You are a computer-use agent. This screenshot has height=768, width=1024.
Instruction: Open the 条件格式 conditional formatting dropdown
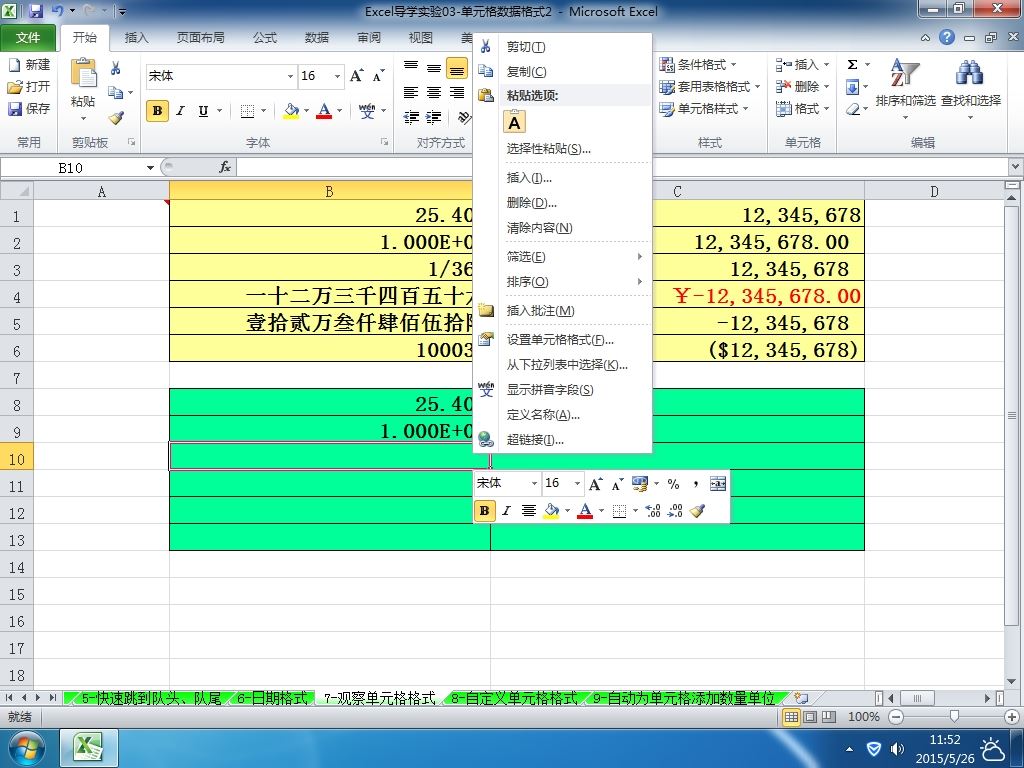point(698,65)
